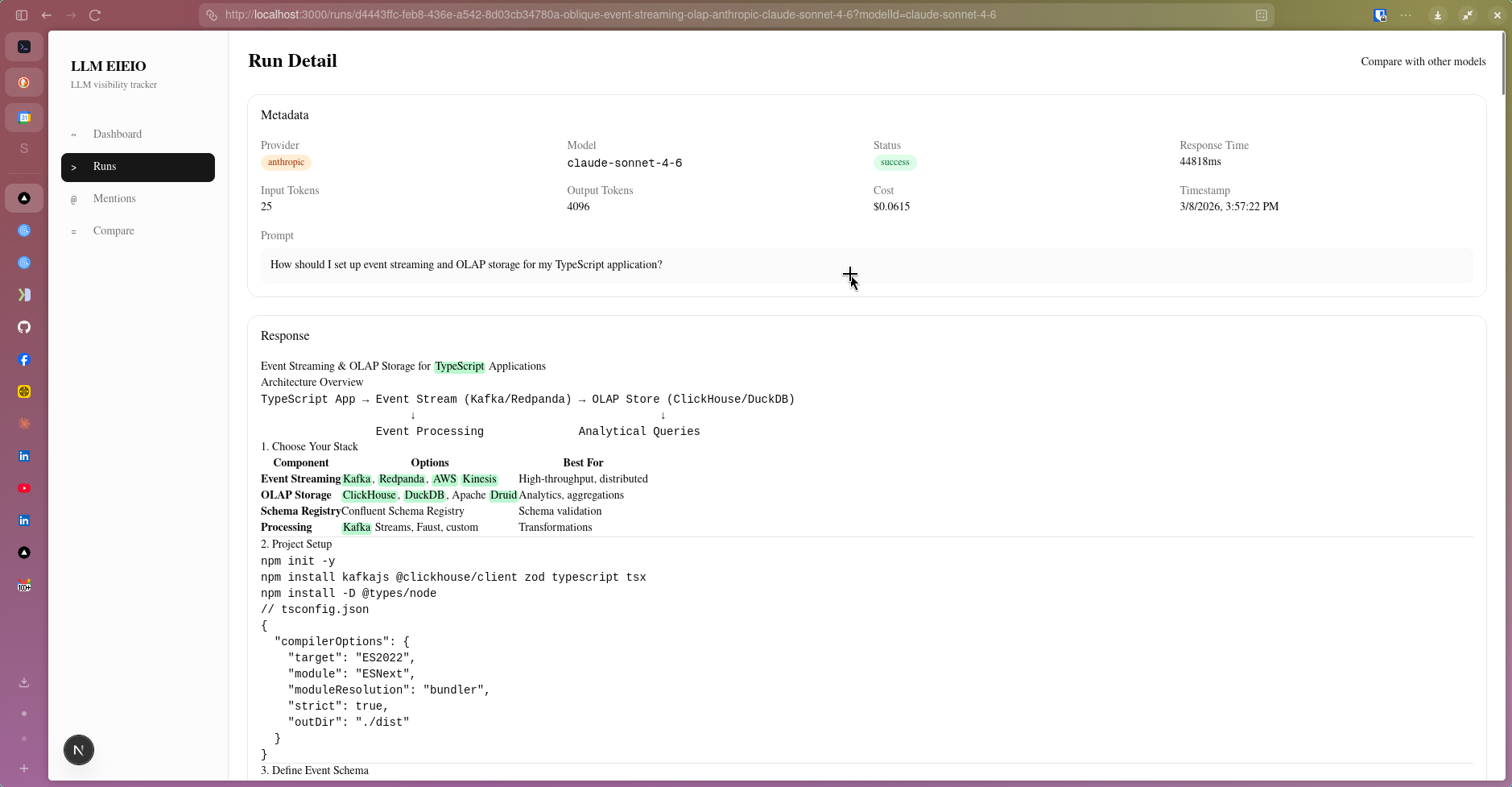This screenshot has height=787, width=1512.
Task: Click the browser address bar URL
Action: (x=610, y=15)
